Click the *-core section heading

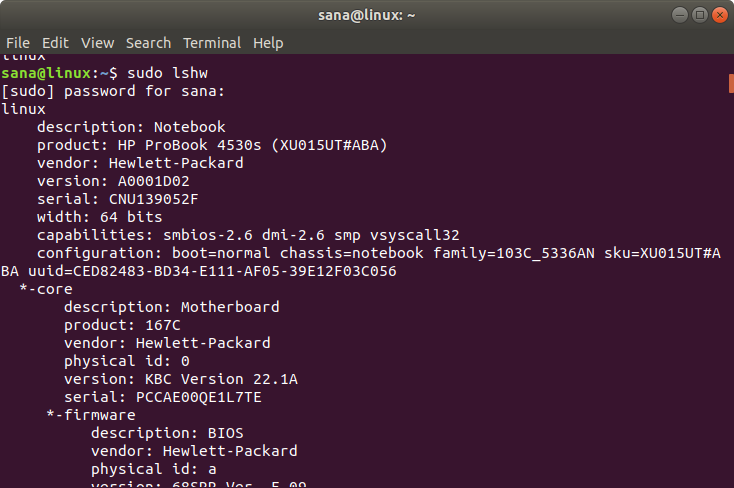(x=46, y=289)
